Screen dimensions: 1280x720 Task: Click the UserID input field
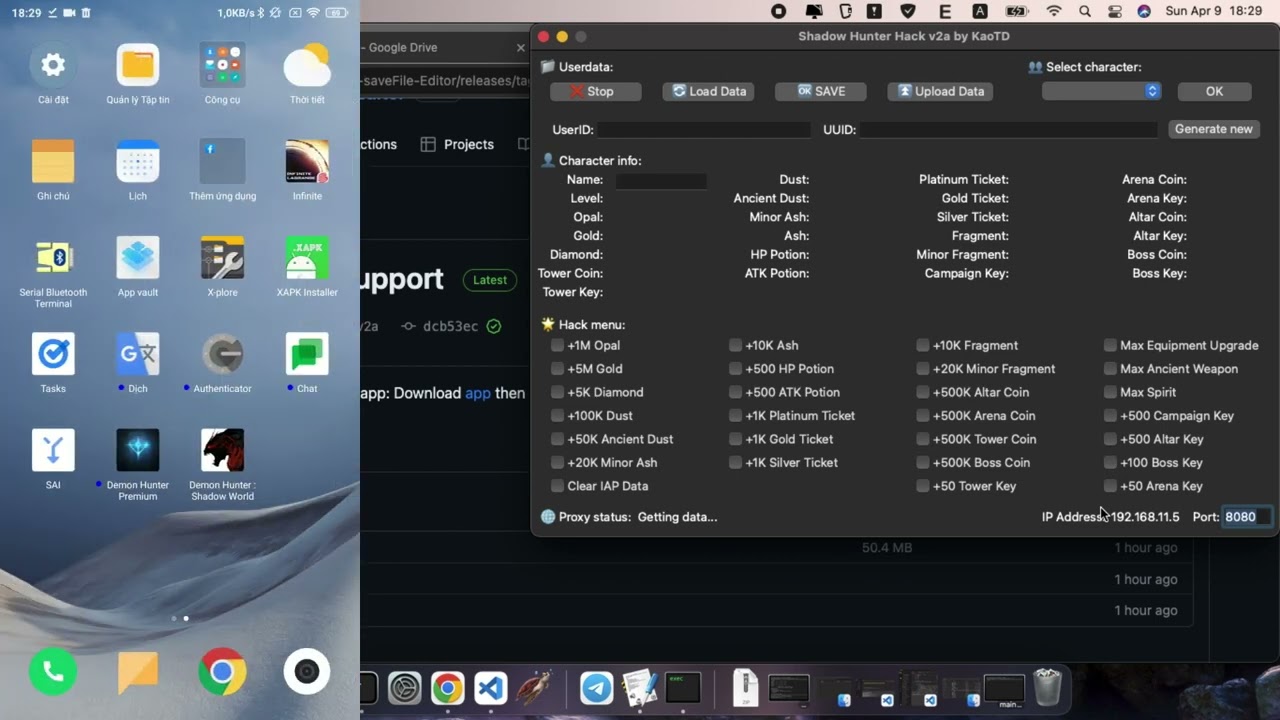705,130
